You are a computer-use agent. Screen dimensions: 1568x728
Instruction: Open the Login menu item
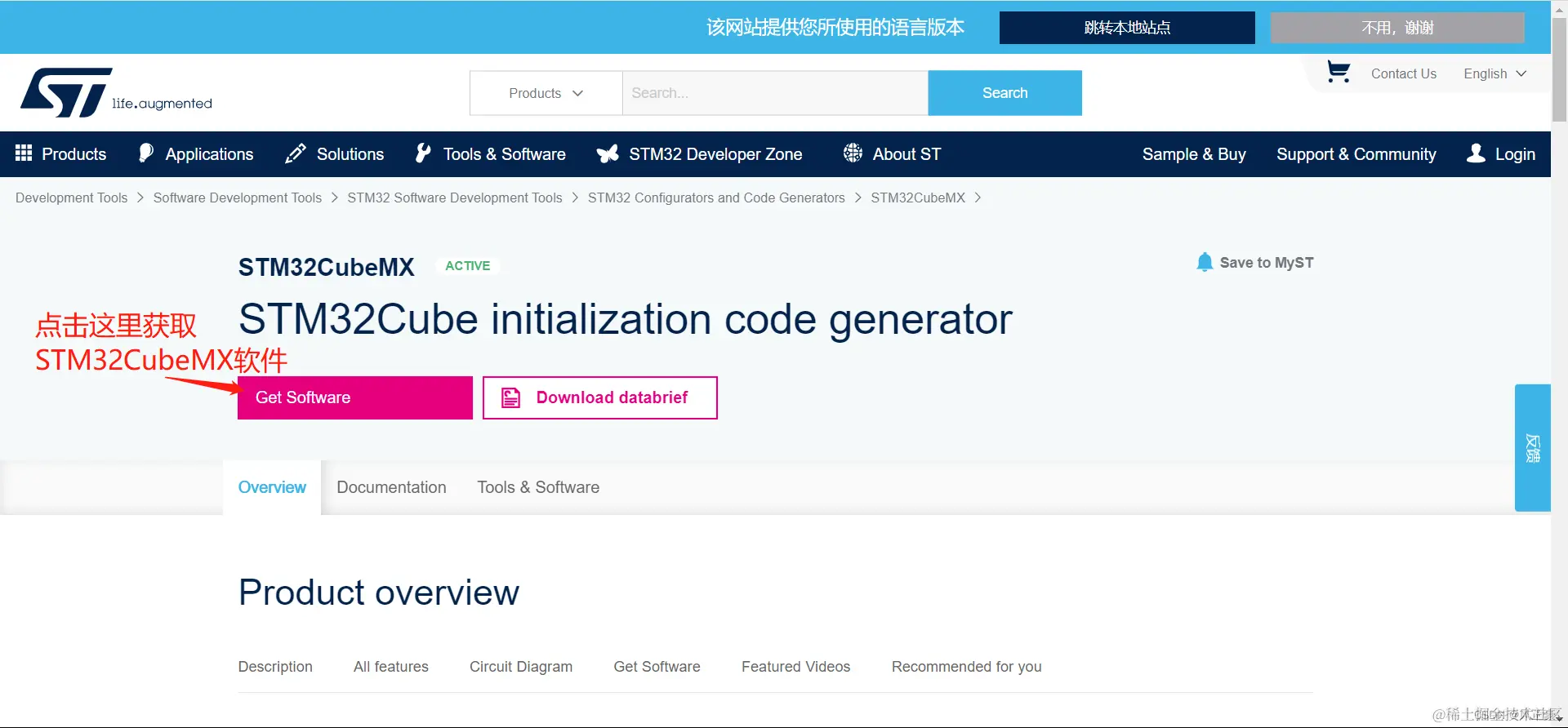pos(1501,154)
